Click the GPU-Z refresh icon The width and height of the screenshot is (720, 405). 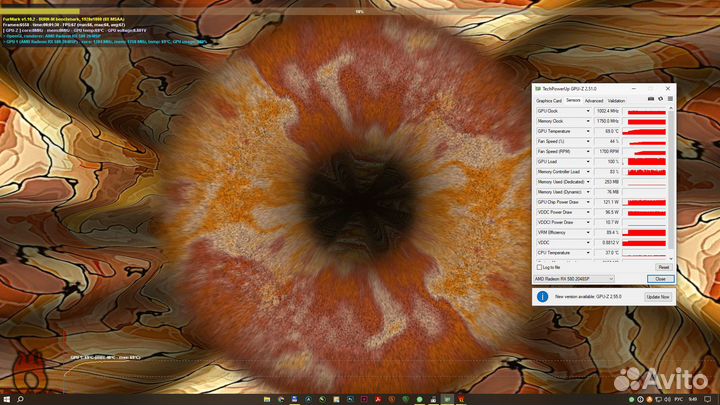(x=659, y=100)
